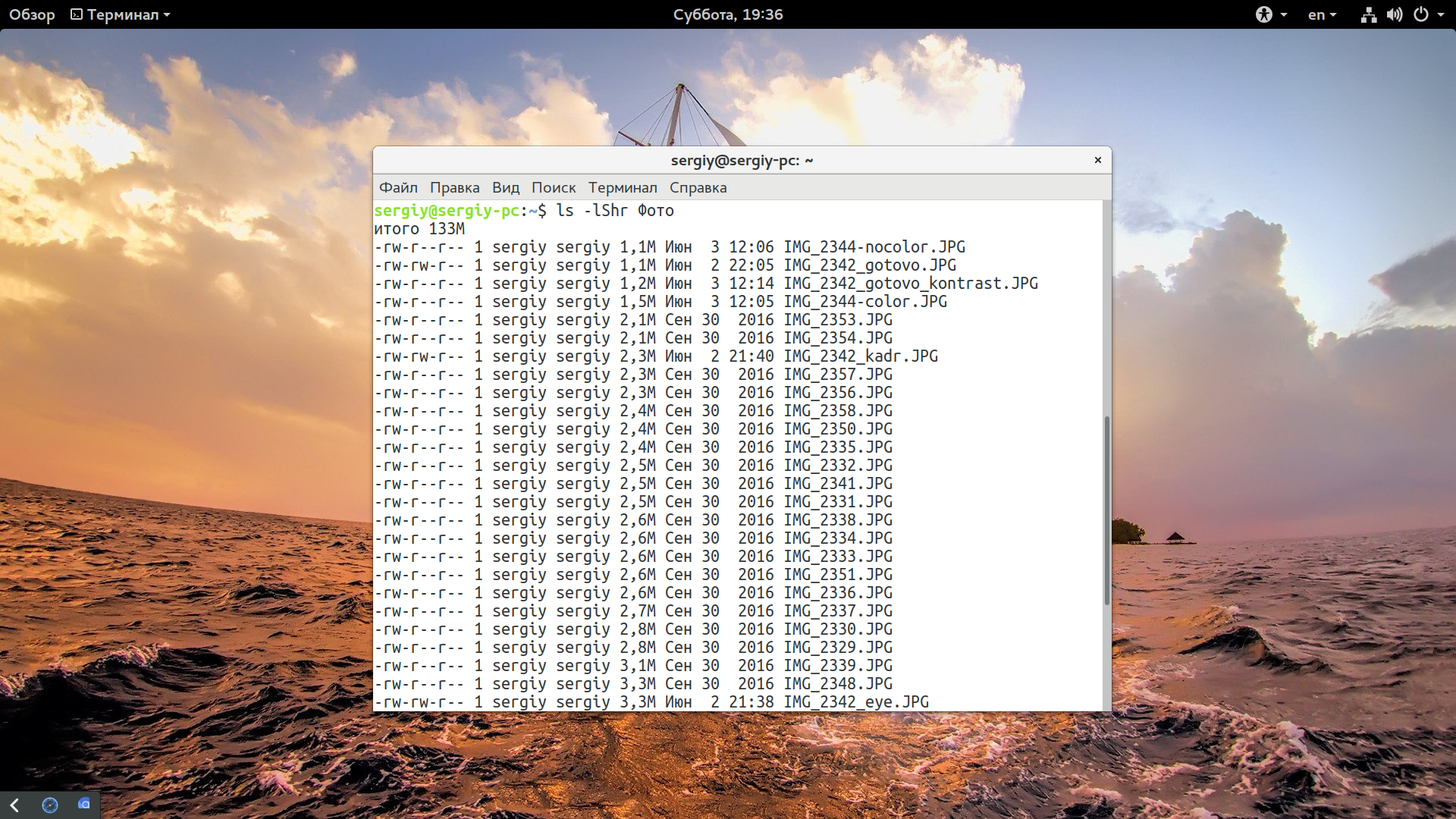This screenshot has width=1456, height=819.
Task: Expand the arrow next to the power icon
Action: click(1441, 14)
